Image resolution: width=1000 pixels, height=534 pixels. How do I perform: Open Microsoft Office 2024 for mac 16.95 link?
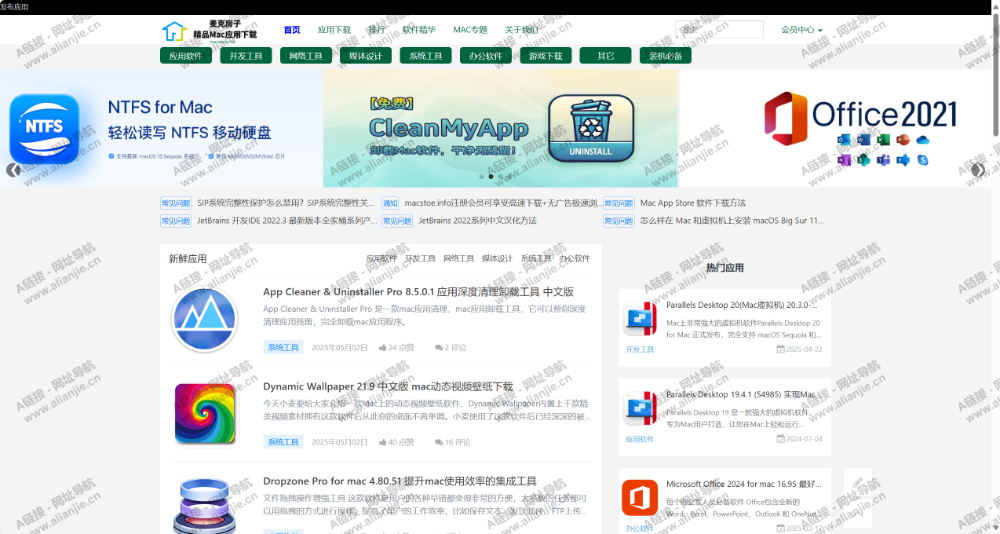pos(744,484)
